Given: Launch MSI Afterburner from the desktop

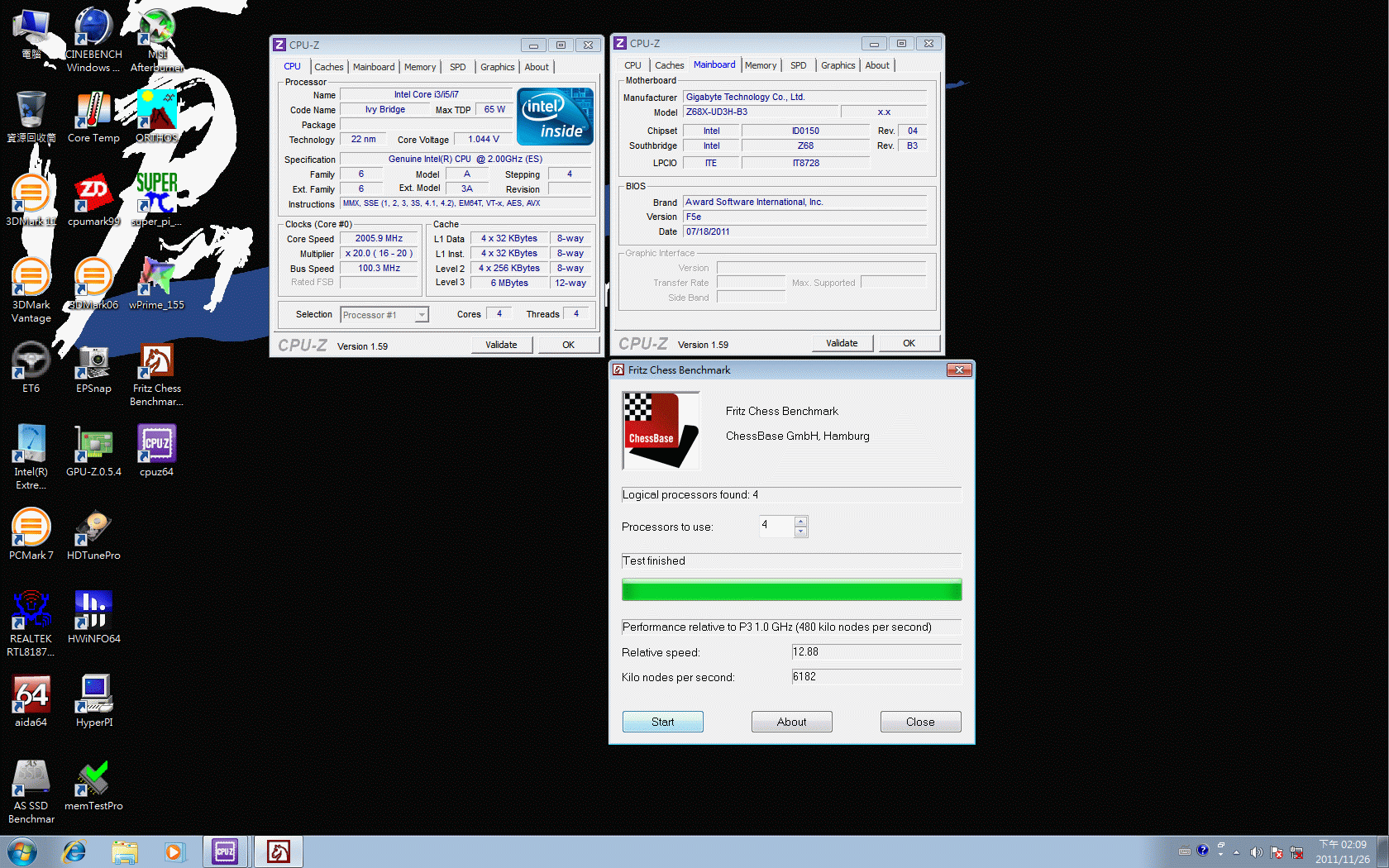Looking at the screenshot, I should tap(156, 40).
